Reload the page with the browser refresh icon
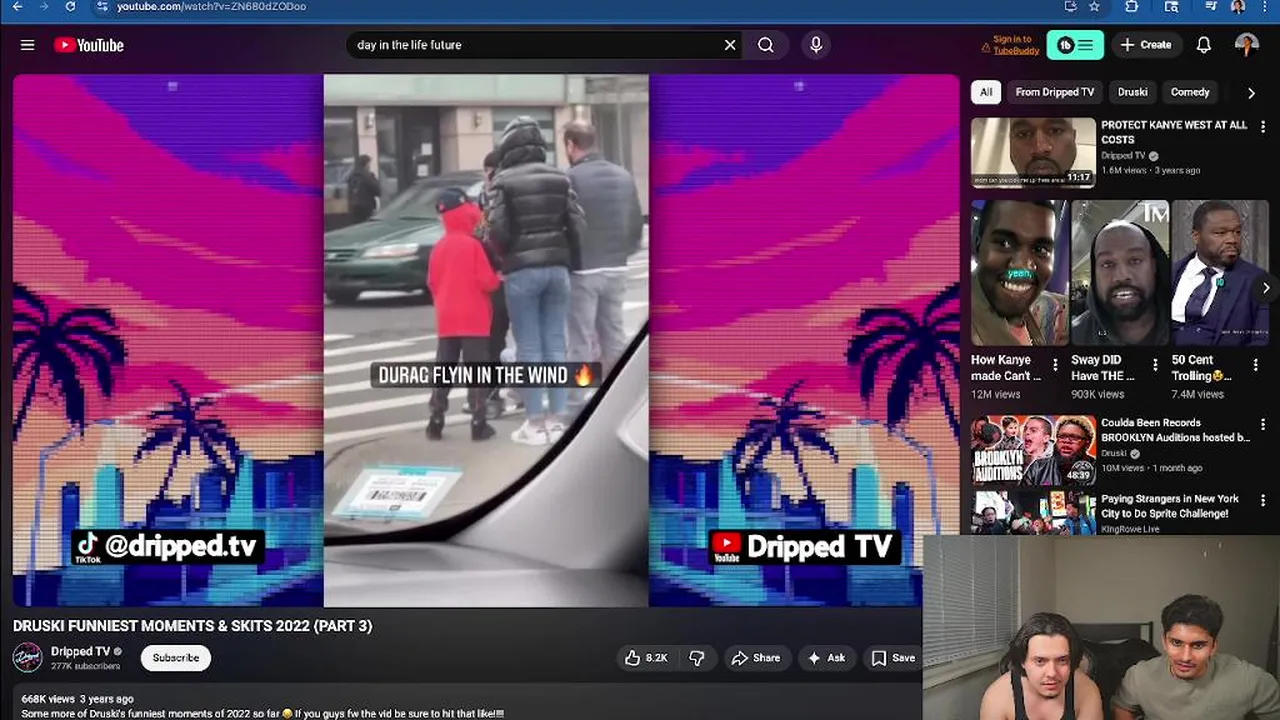 coord(70,6)
